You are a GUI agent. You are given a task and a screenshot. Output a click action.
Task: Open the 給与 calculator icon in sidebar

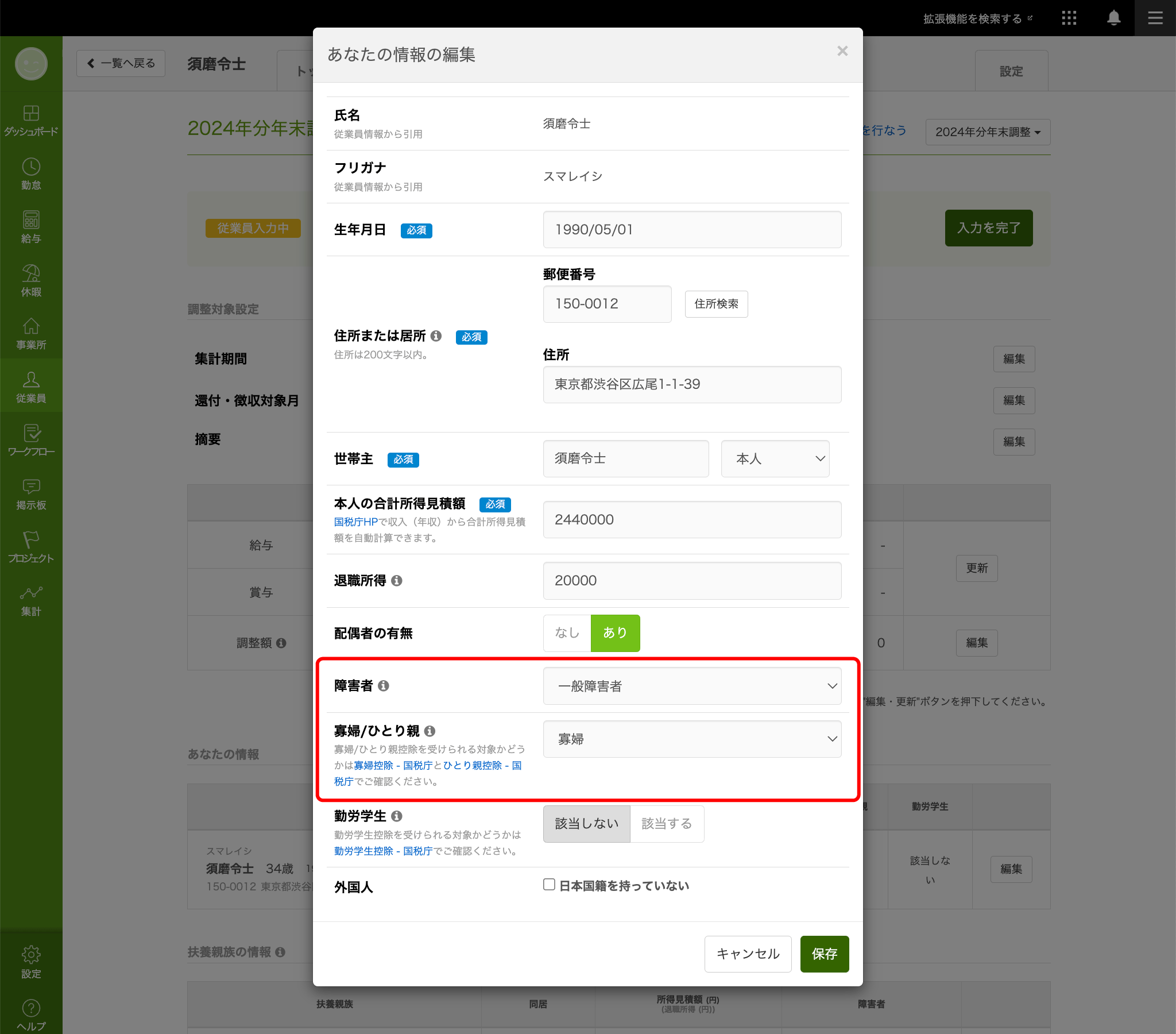(31, 227)
